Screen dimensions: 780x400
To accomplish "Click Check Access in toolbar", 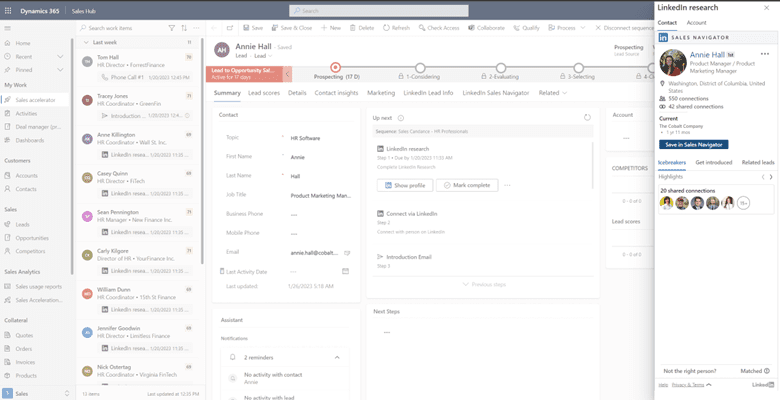I will click(439, 28).
